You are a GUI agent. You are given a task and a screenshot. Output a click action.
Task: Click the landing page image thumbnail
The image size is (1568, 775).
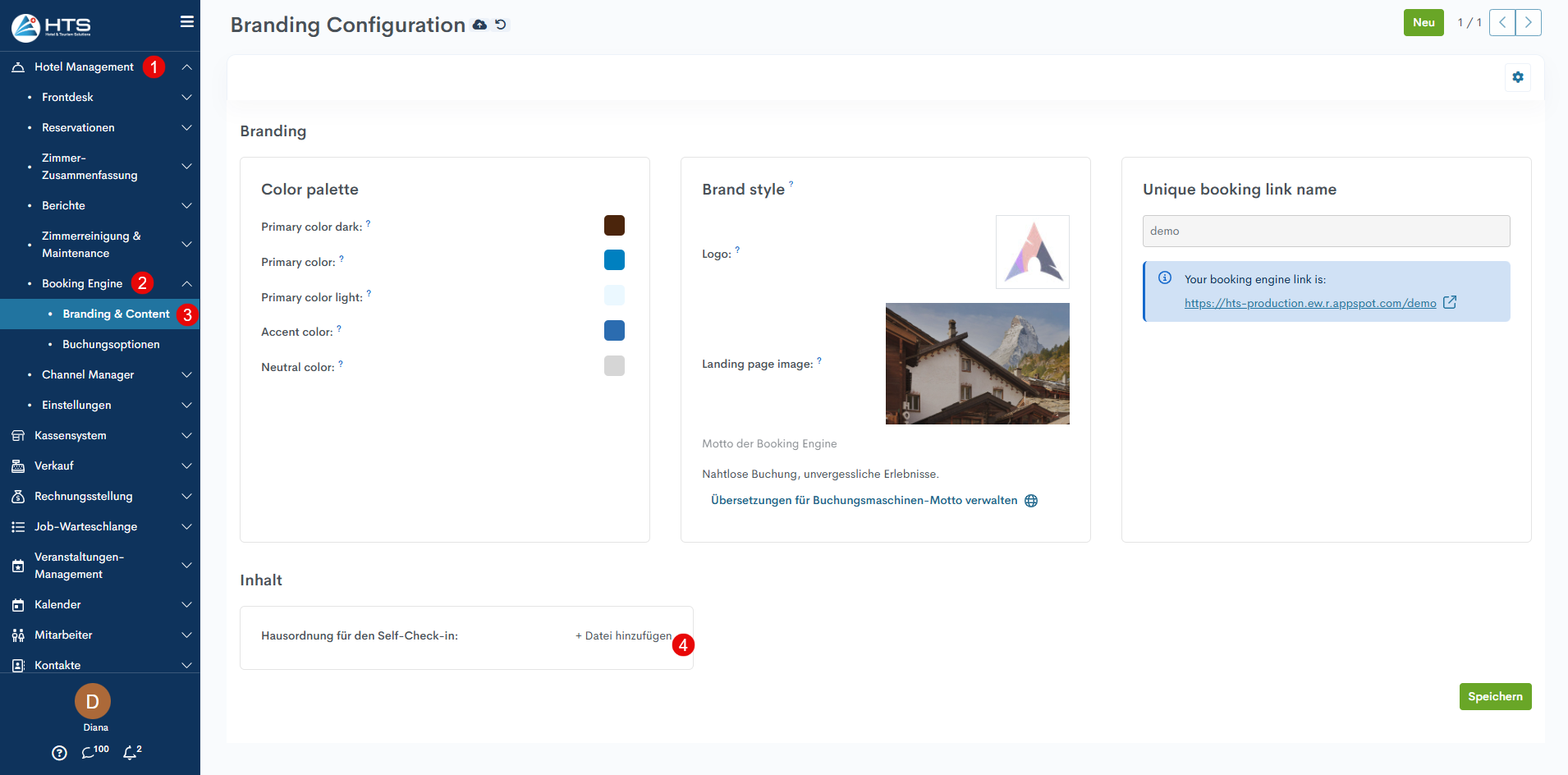click(977, 364)
